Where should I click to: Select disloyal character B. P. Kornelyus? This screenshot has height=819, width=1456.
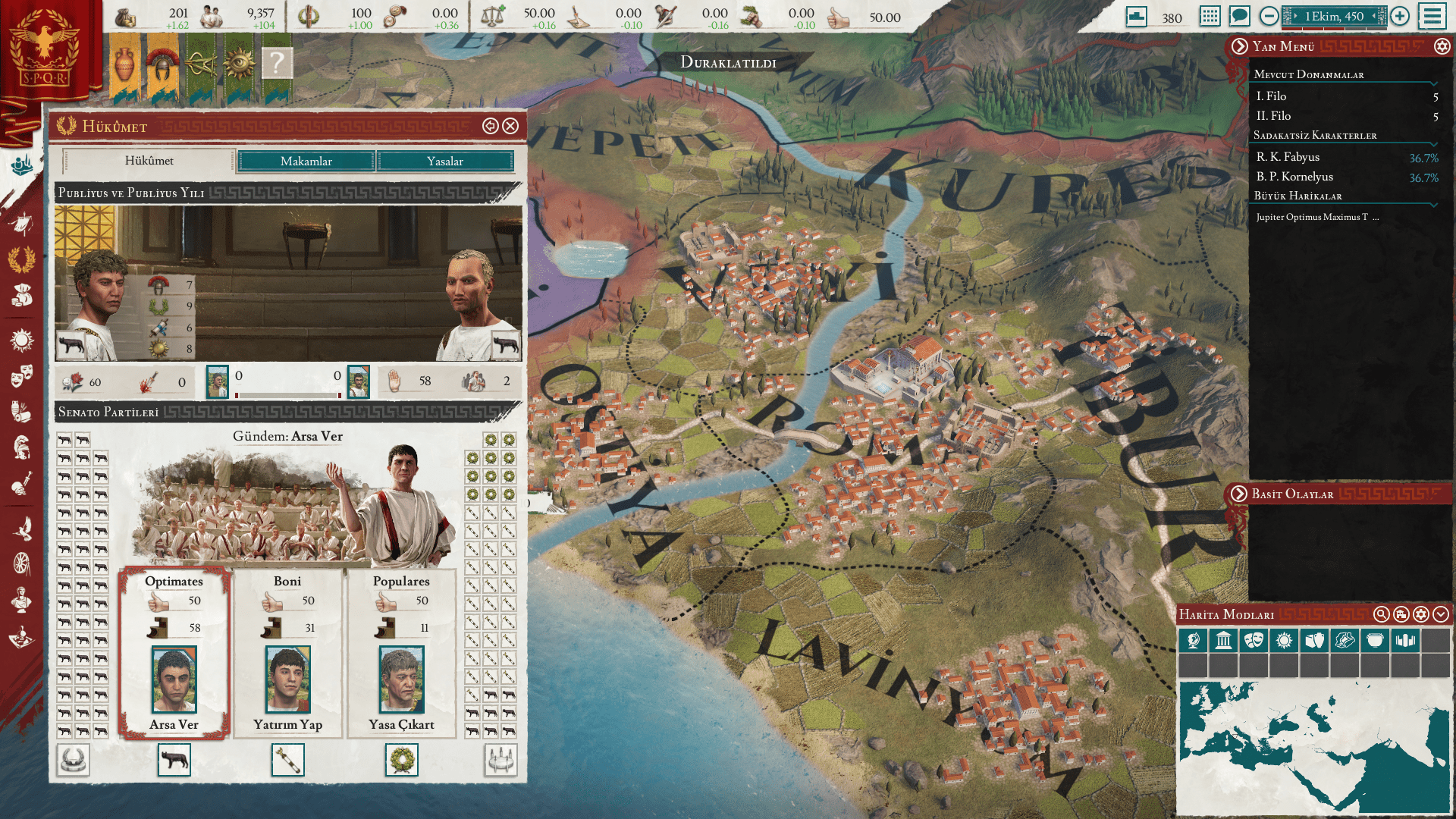tap(1346, 177)
